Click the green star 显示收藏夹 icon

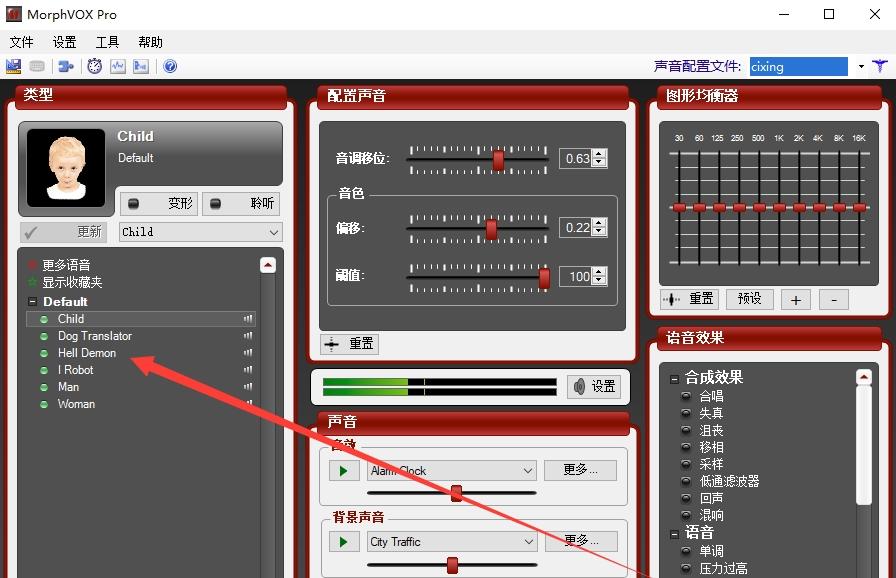(33, 282)
